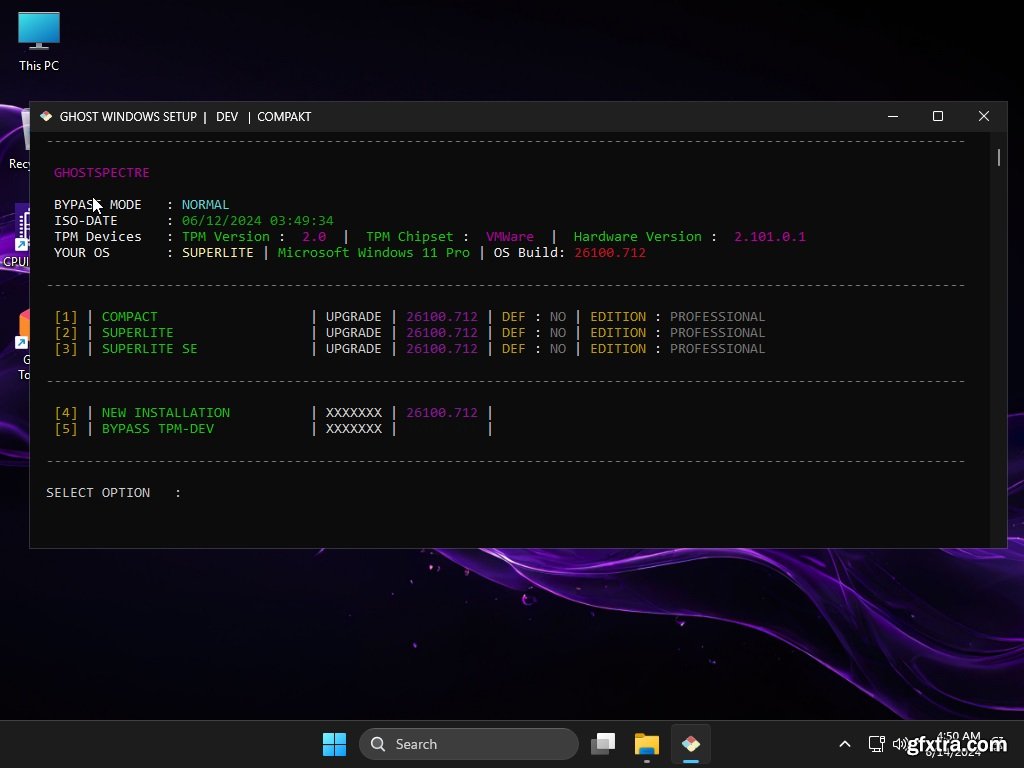Image resolution: width=1024 pixels, height=768 pixels.
Task: Maximize the Ghost Windows Setup window
Action: [938, 117]
